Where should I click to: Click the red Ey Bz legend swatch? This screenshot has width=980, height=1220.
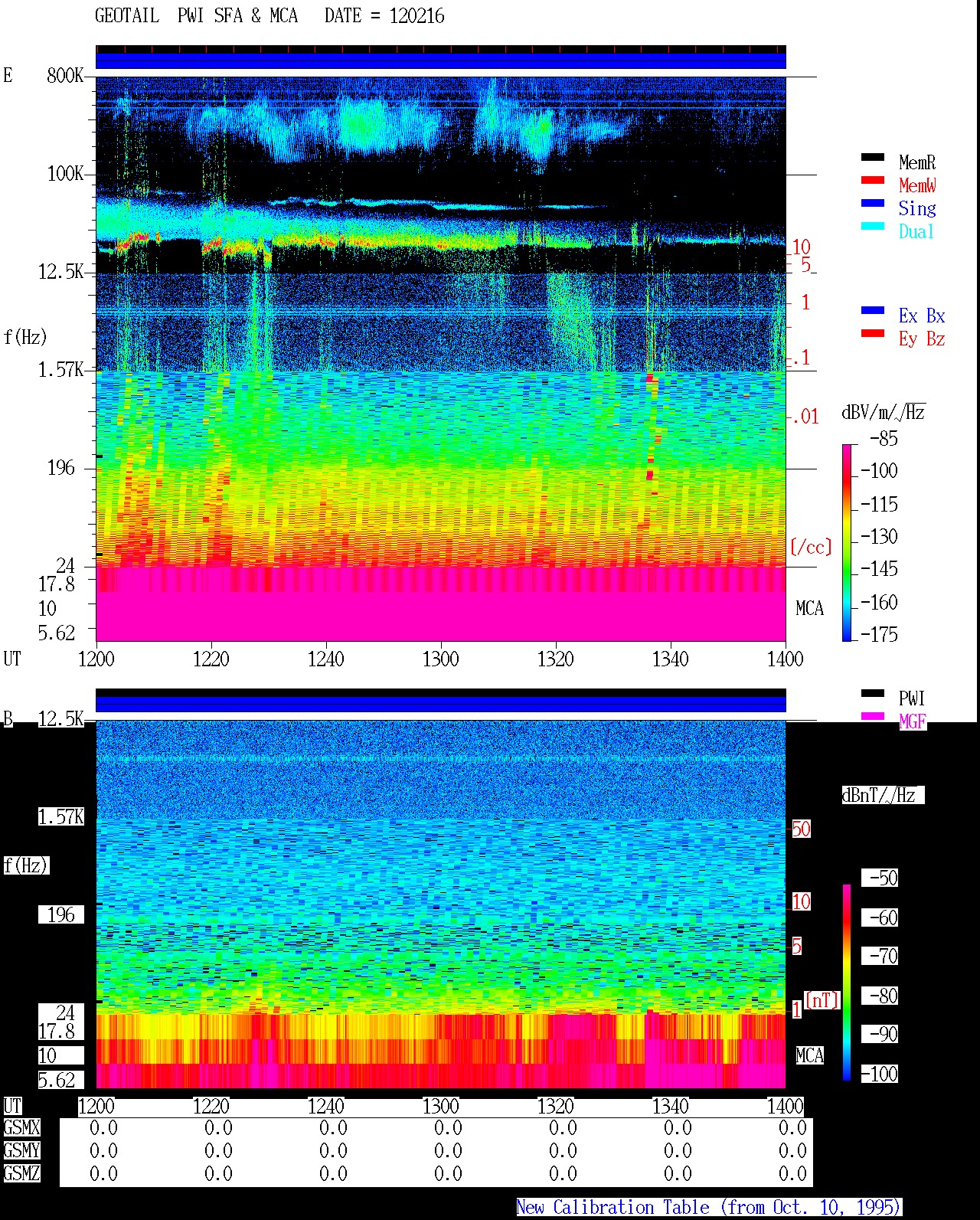[x=873, y=334]
